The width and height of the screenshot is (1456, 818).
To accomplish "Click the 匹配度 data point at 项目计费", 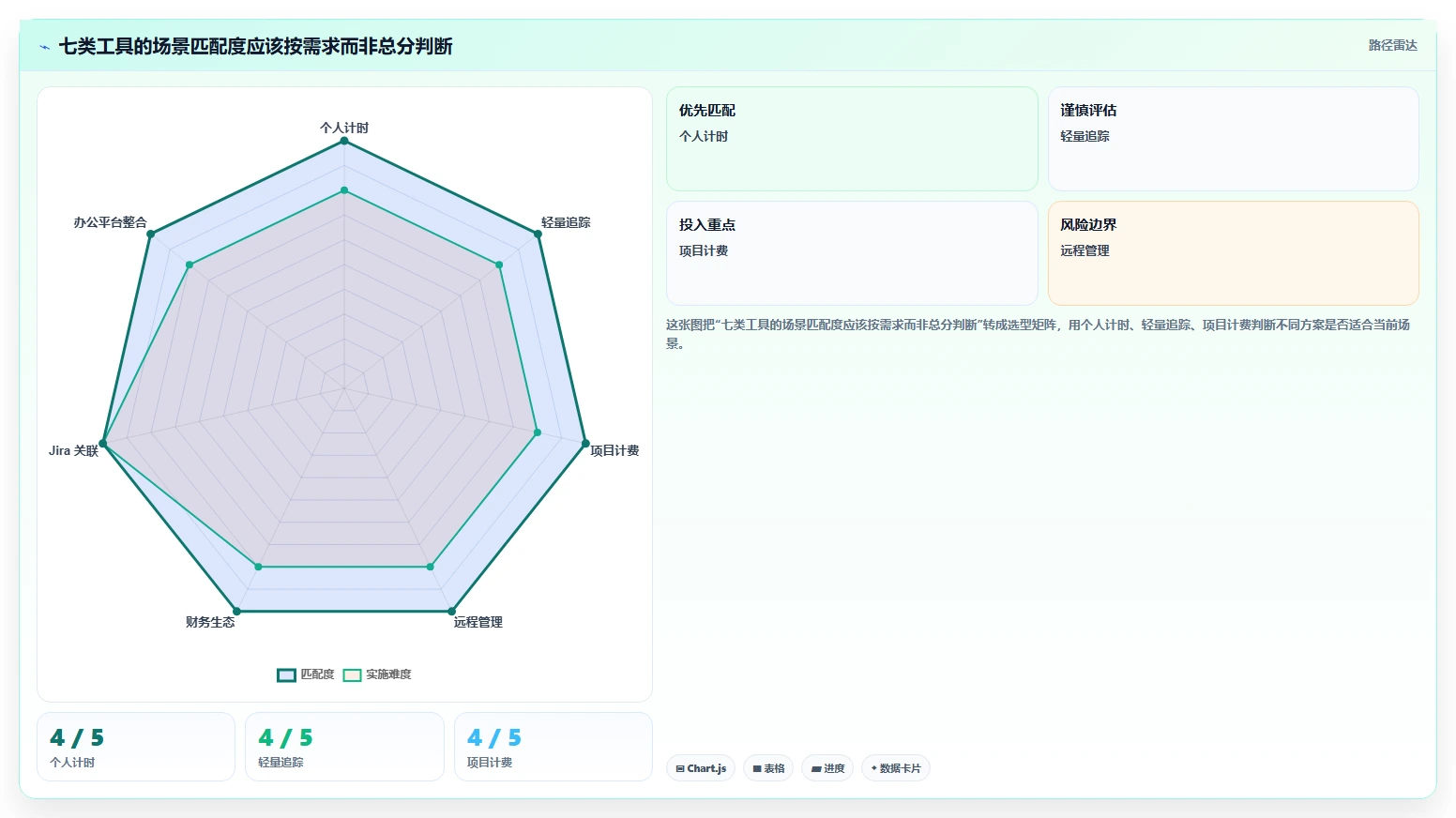I will 585,444.
